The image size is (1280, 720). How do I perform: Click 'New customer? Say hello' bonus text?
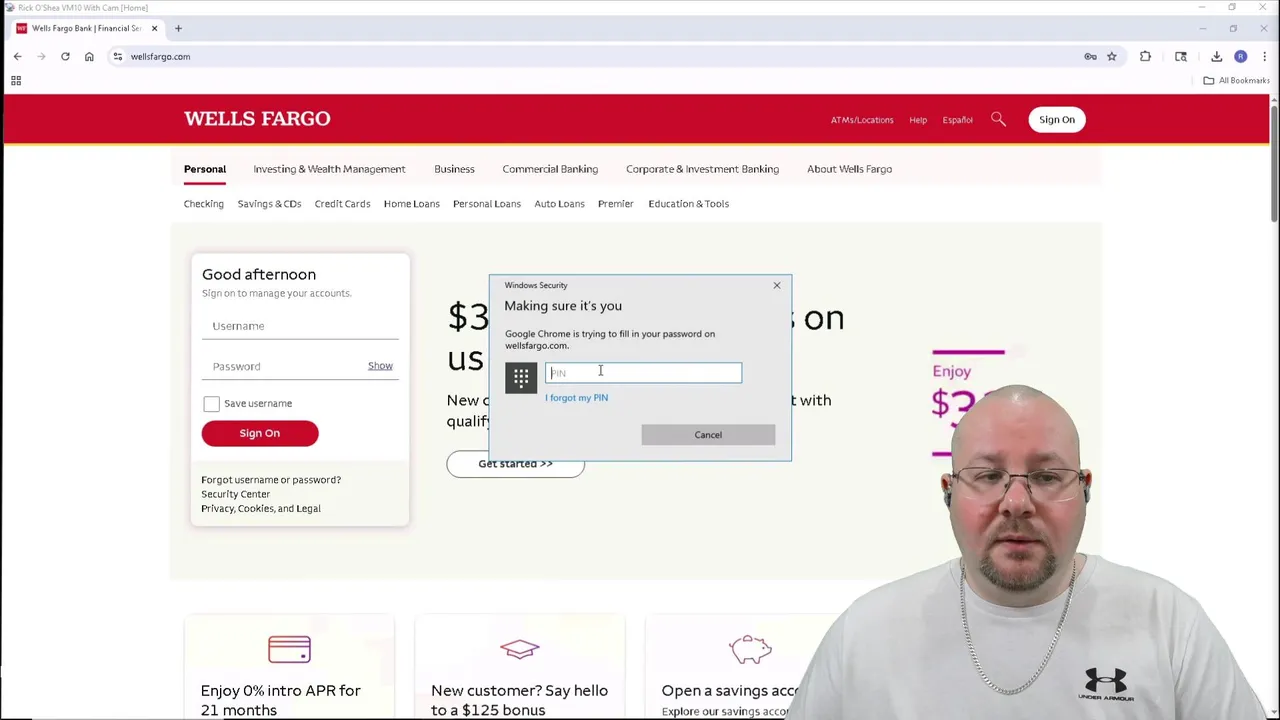[x=519, y=700]
